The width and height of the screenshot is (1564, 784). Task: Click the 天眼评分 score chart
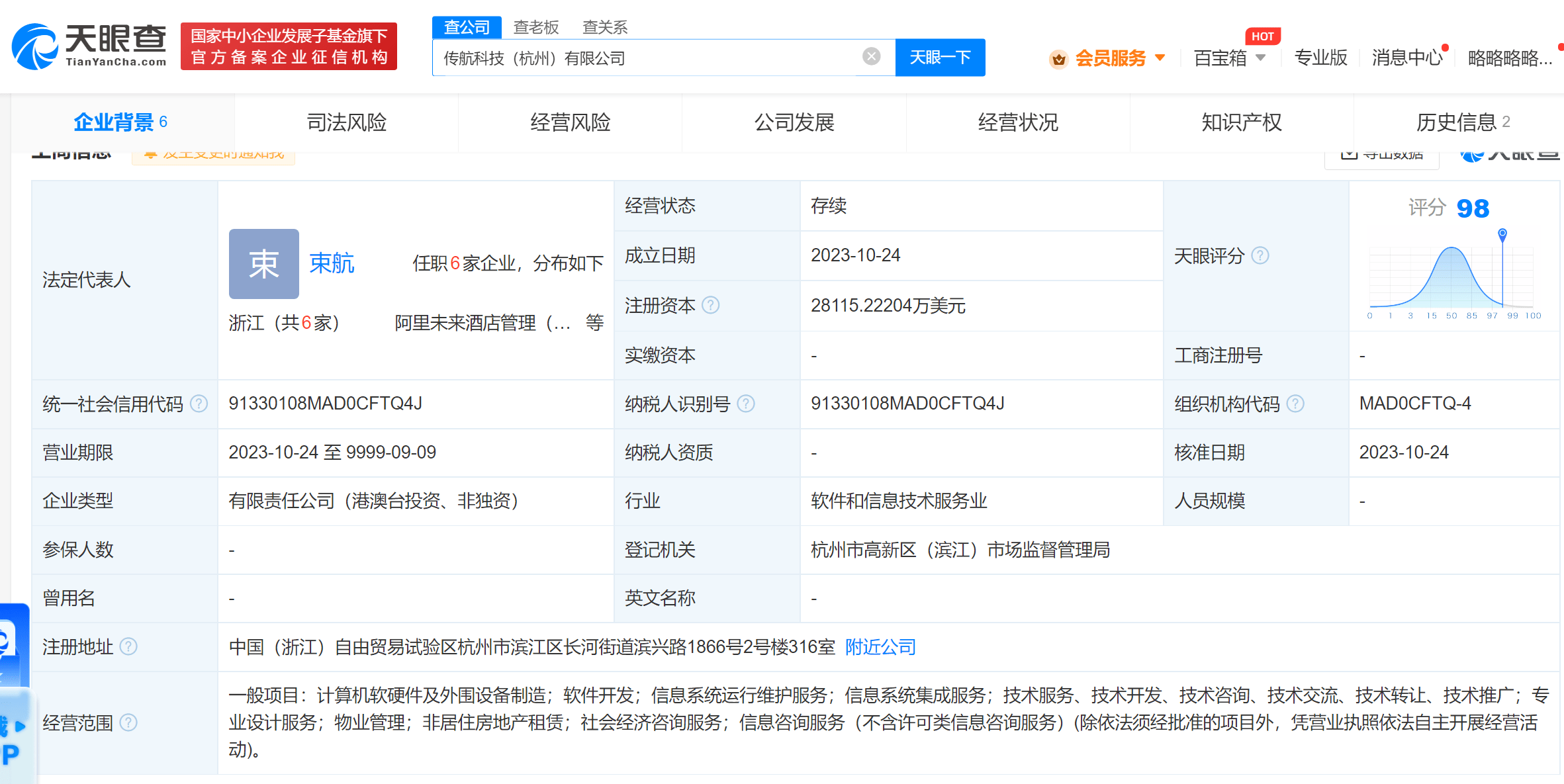pos(1453,278)
